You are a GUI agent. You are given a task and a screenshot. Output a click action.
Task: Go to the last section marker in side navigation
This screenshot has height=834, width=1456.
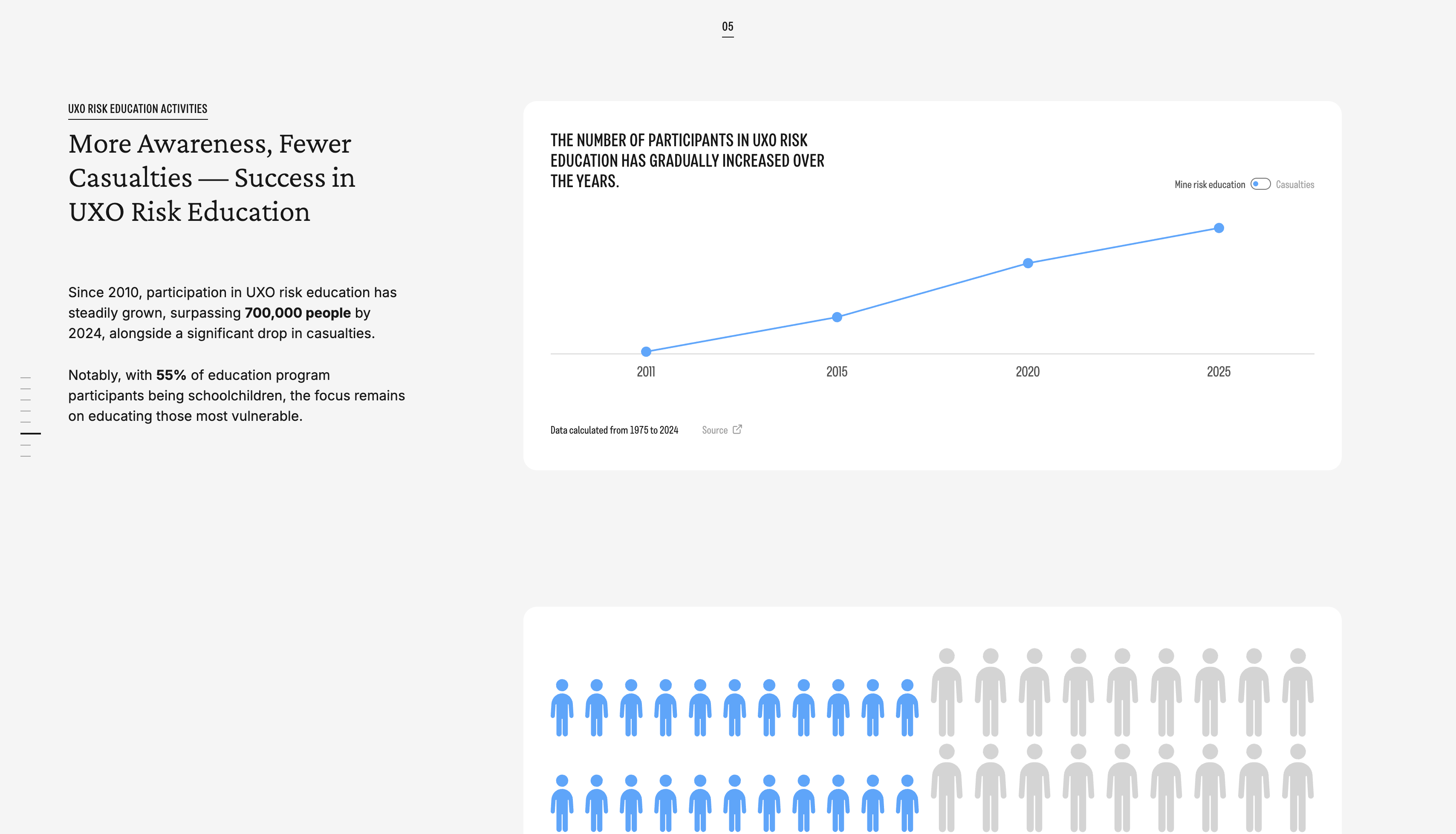26,457
